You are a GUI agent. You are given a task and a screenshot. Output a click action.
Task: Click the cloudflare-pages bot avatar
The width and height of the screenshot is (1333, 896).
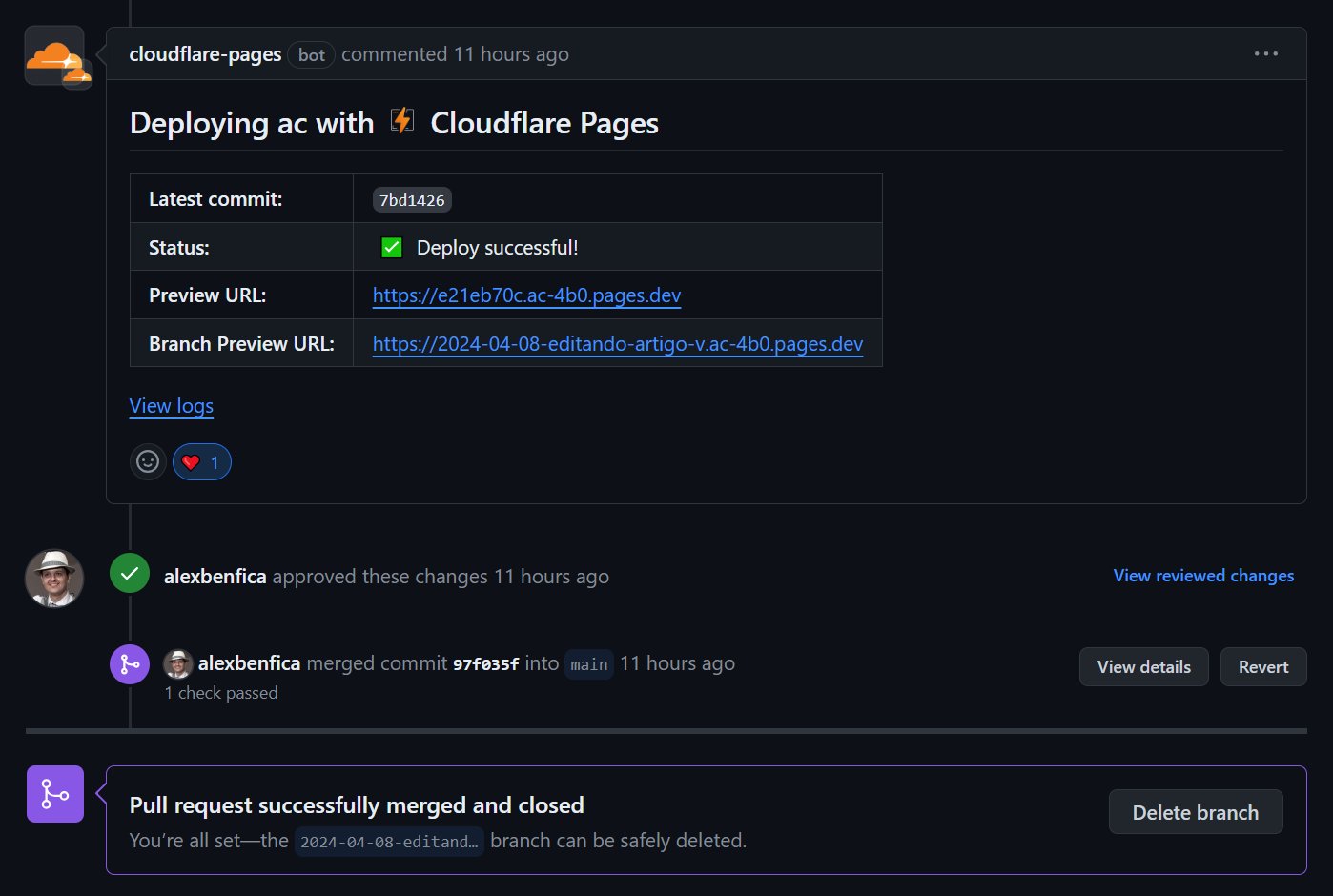[x=54, y=55]
